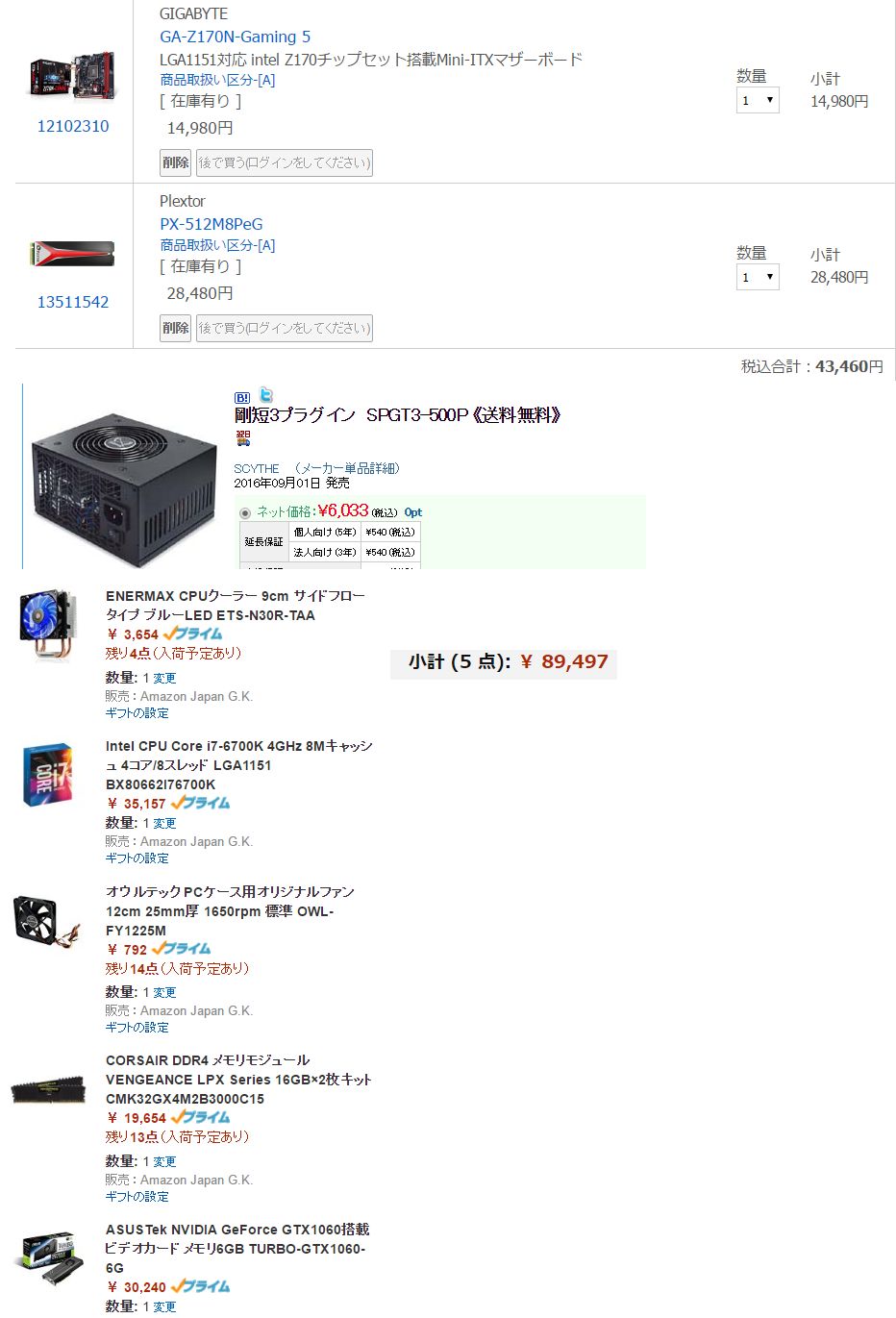This screenshot has height=1318, width=896.
Task: Select the ネット価格 radio button
Action: pos(245,512)
